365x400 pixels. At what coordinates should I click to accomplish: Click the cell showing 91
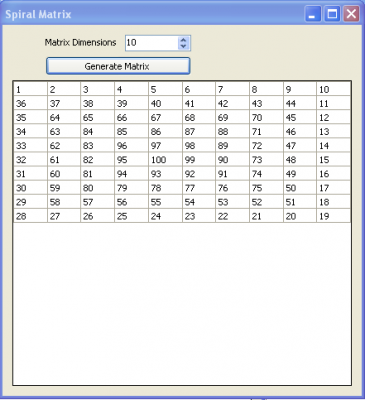click(x=233, y=174)
